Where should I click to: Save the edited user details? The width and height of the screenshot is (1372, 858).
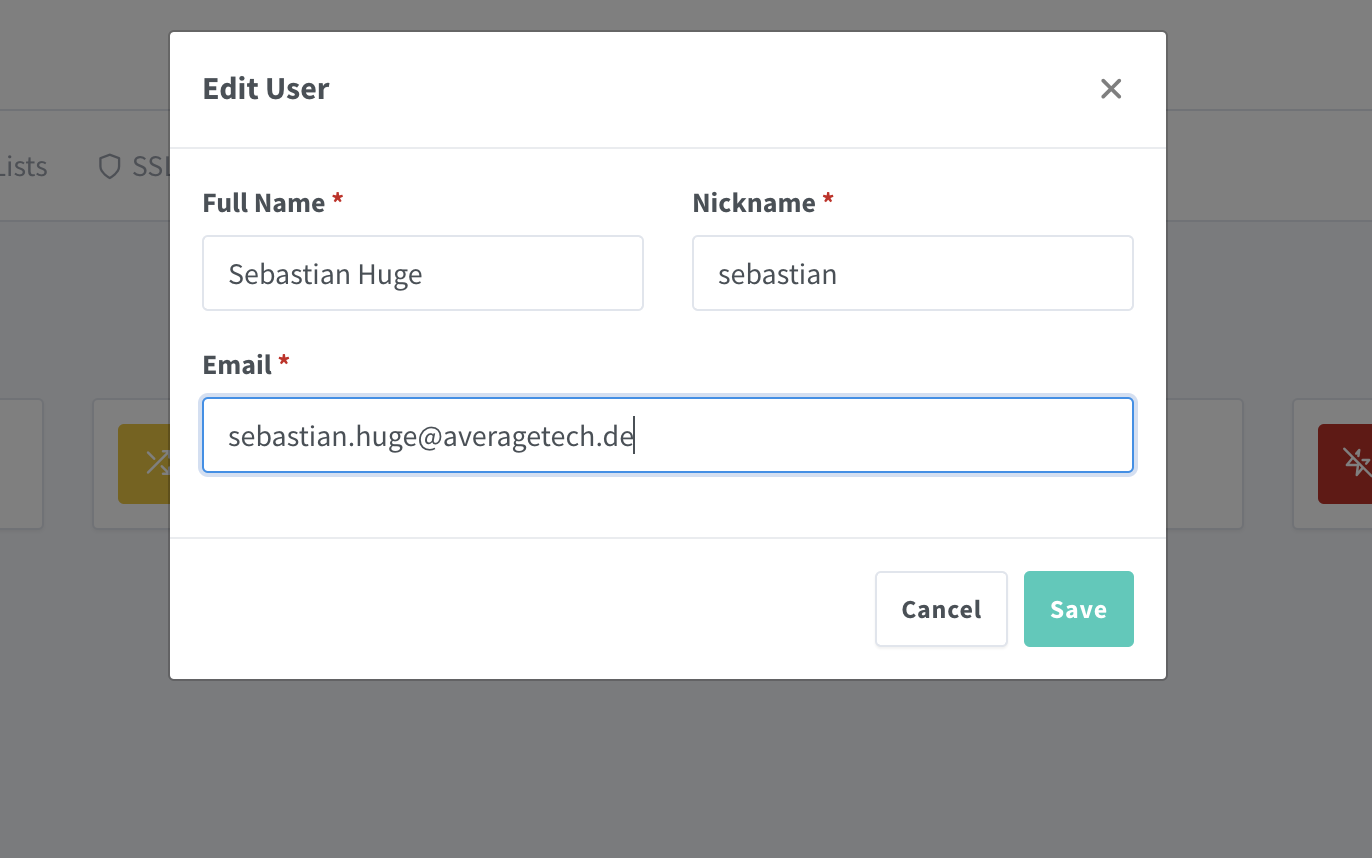1078,609
